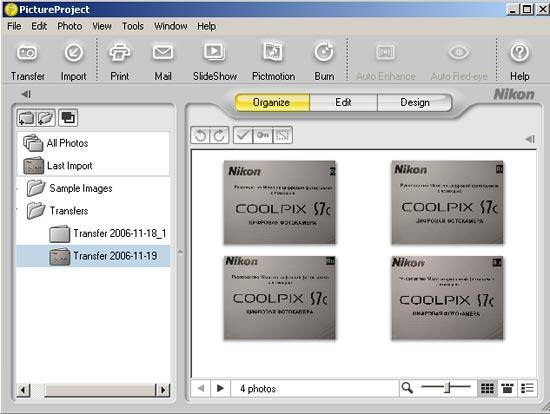Start a SlideShow from the toolbar
Screen dimensions: 550x414
click(x=214, y=61)
